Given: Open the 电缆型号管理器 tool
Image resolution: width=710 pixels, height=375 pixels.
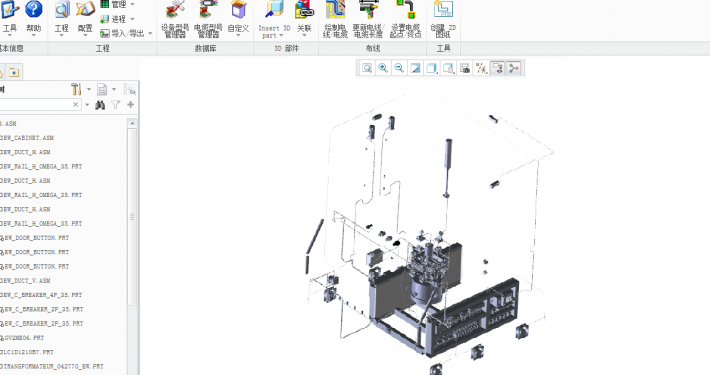Looking at the screenshot, I should point(208,19).
